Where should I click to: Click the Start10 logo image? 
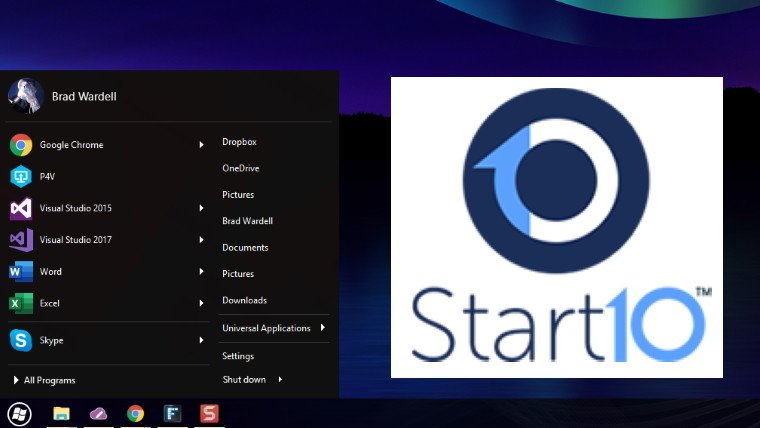(557, 227)
